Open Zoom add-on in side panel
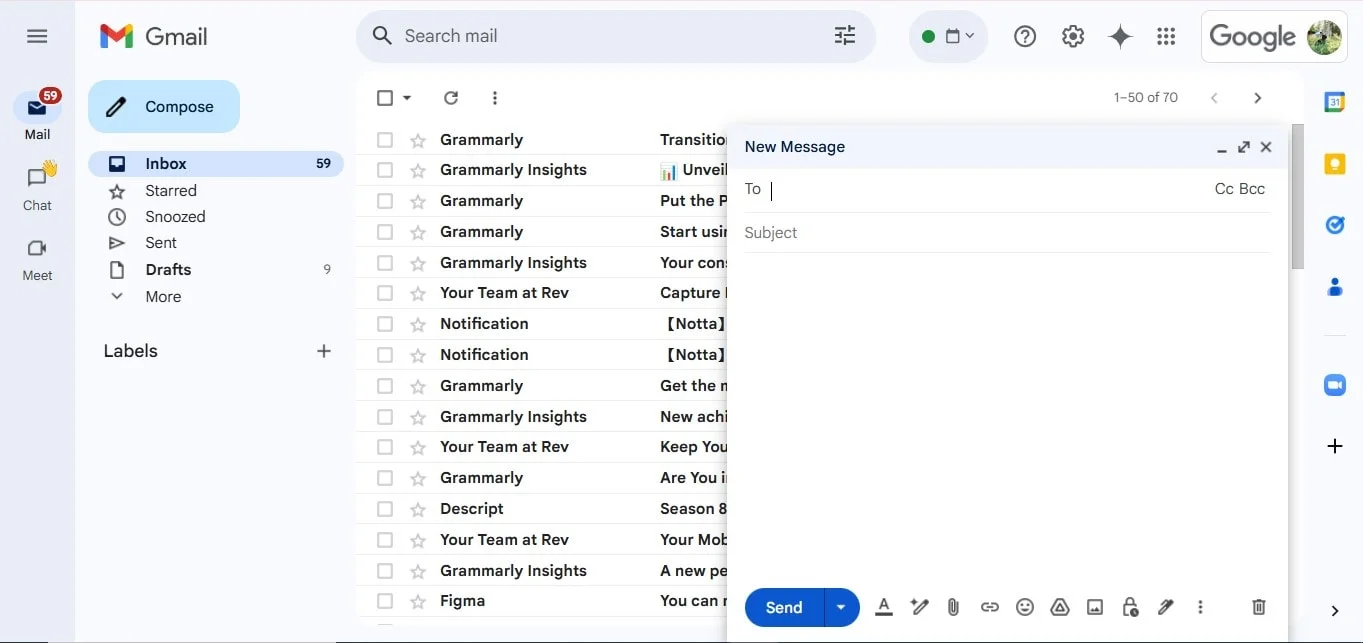The image size is (1363, 643). tap(1334, 385)
